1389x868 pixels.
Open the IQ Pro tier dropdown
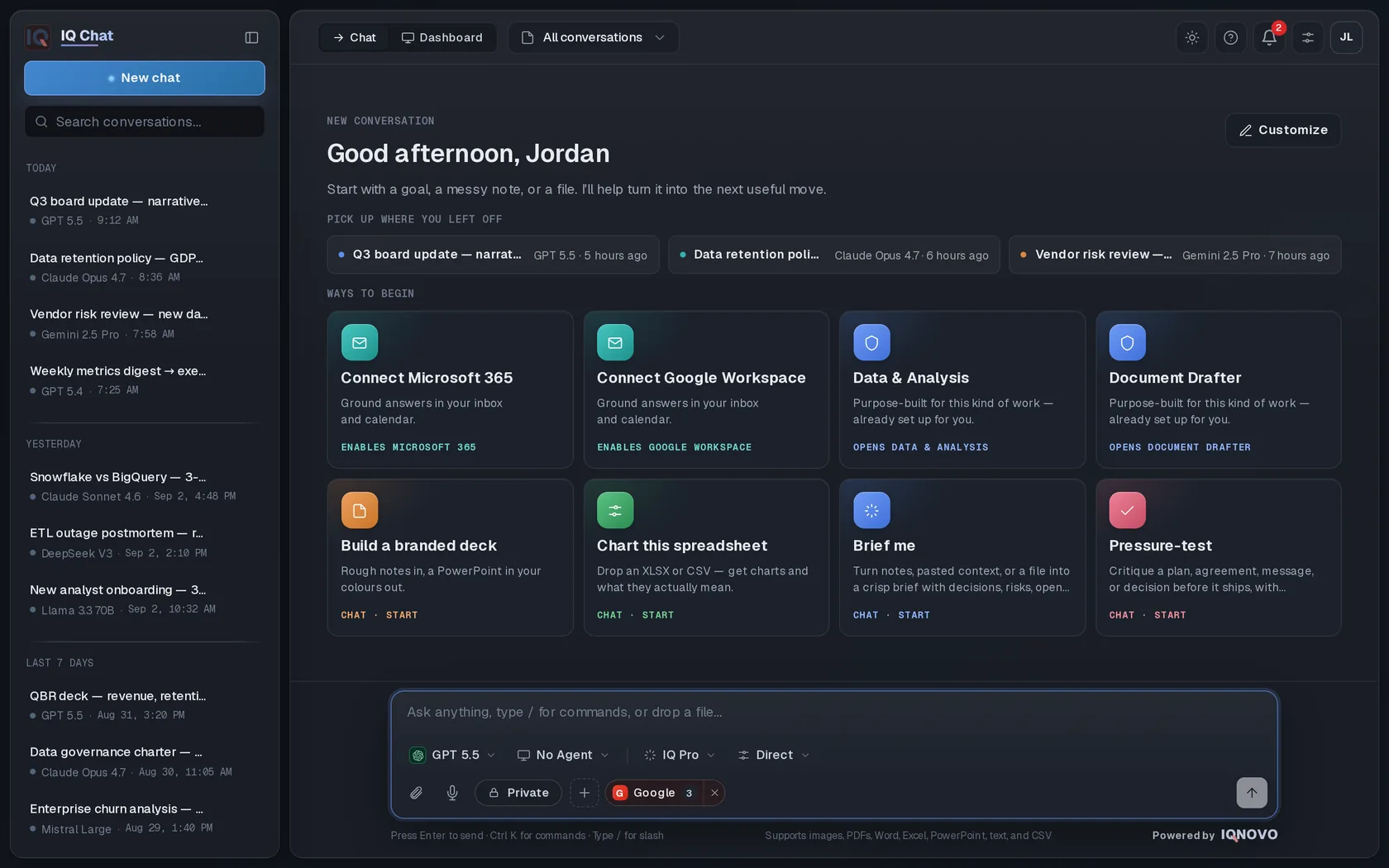pyautogui.click(x=680, y=755)
